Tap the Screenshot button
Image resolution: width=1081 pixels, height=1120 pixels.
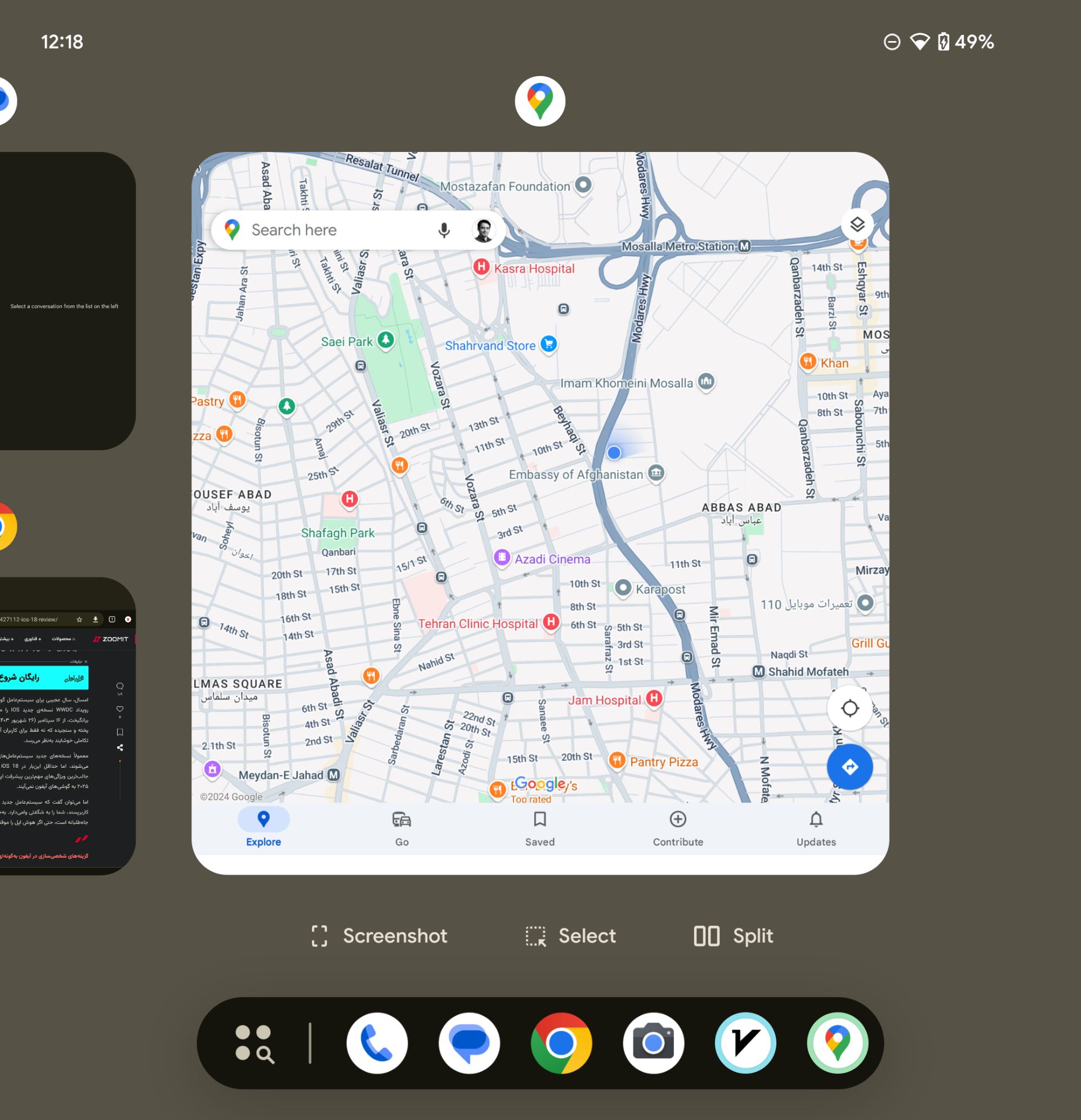379,936
